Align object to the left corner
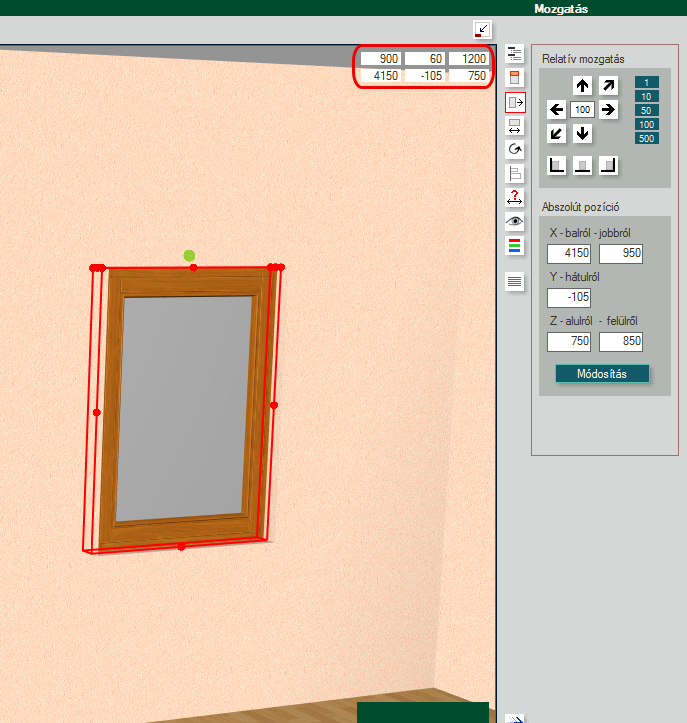This screenshot has height=723, width=687. tap(558, 165)
